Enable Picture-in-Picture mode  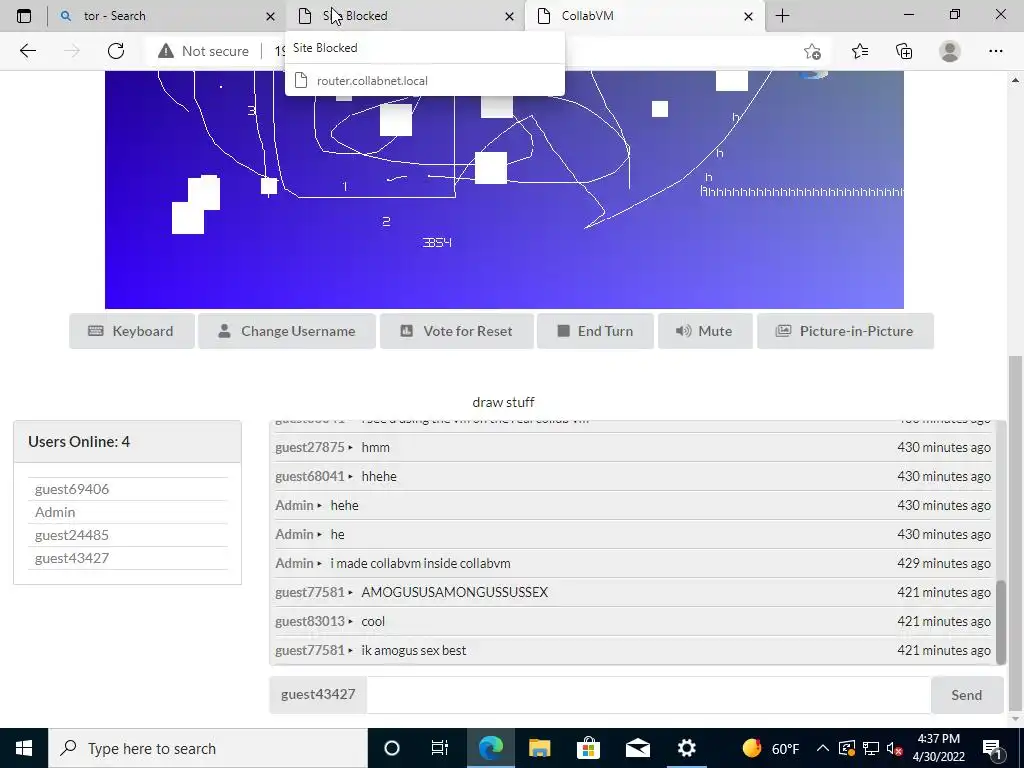(x=845, y=331)
